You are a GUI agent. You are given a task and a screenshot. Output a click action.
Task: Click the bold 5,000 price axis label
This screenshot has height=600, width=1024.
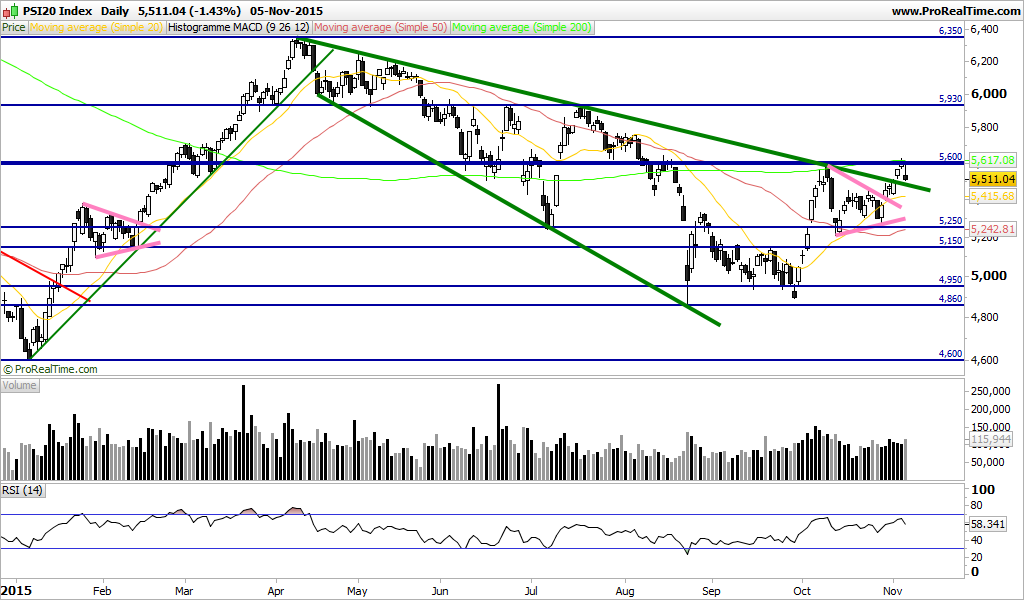click(989, 276)
